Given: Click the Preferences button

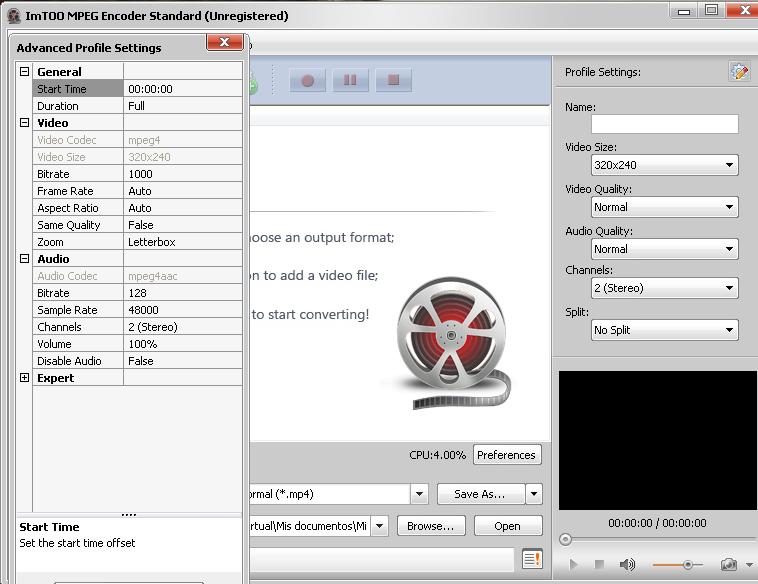Looking at the screenshot, I should click(507, 455).
